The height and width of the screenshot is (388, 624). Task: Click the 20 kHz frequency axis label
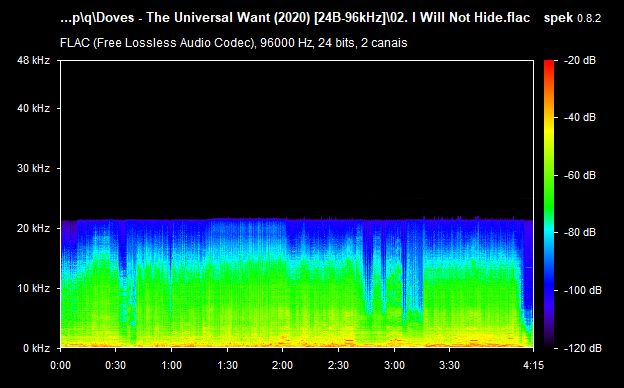33,228
